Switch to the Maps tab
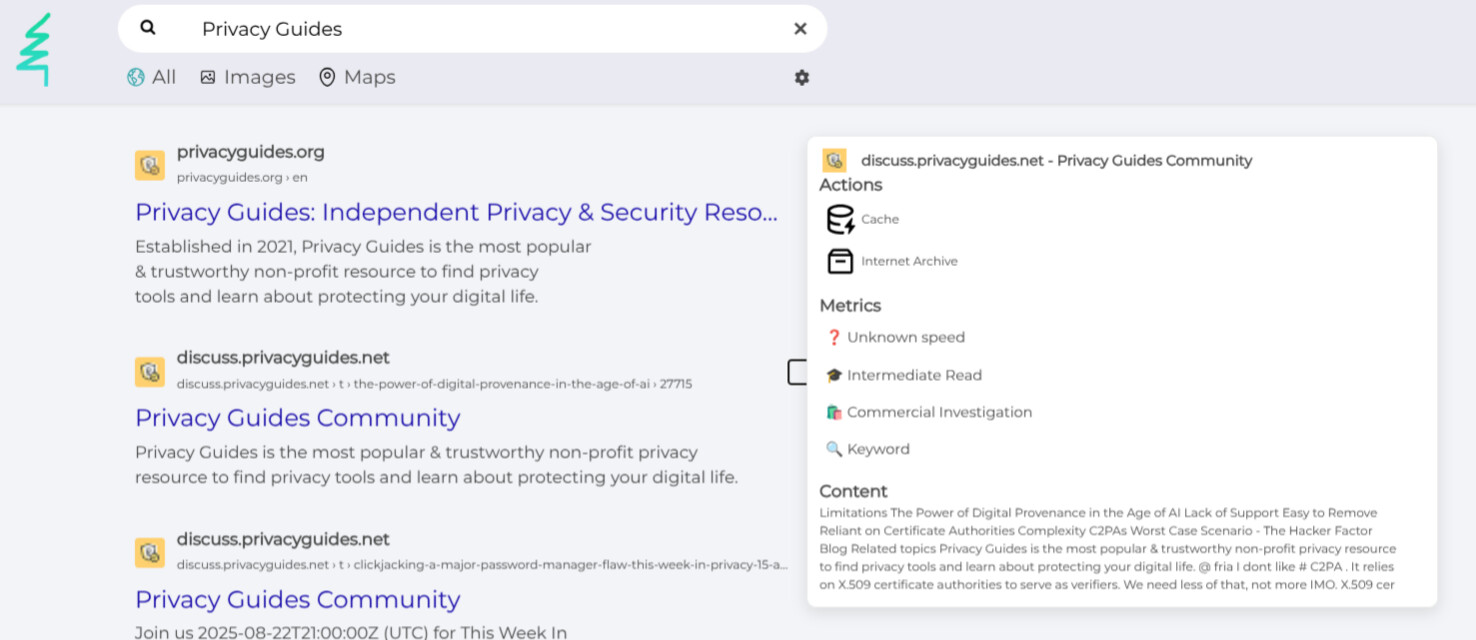Image resolution: width=1476 pixels, height=640 pixels. [x=357, y=77]
